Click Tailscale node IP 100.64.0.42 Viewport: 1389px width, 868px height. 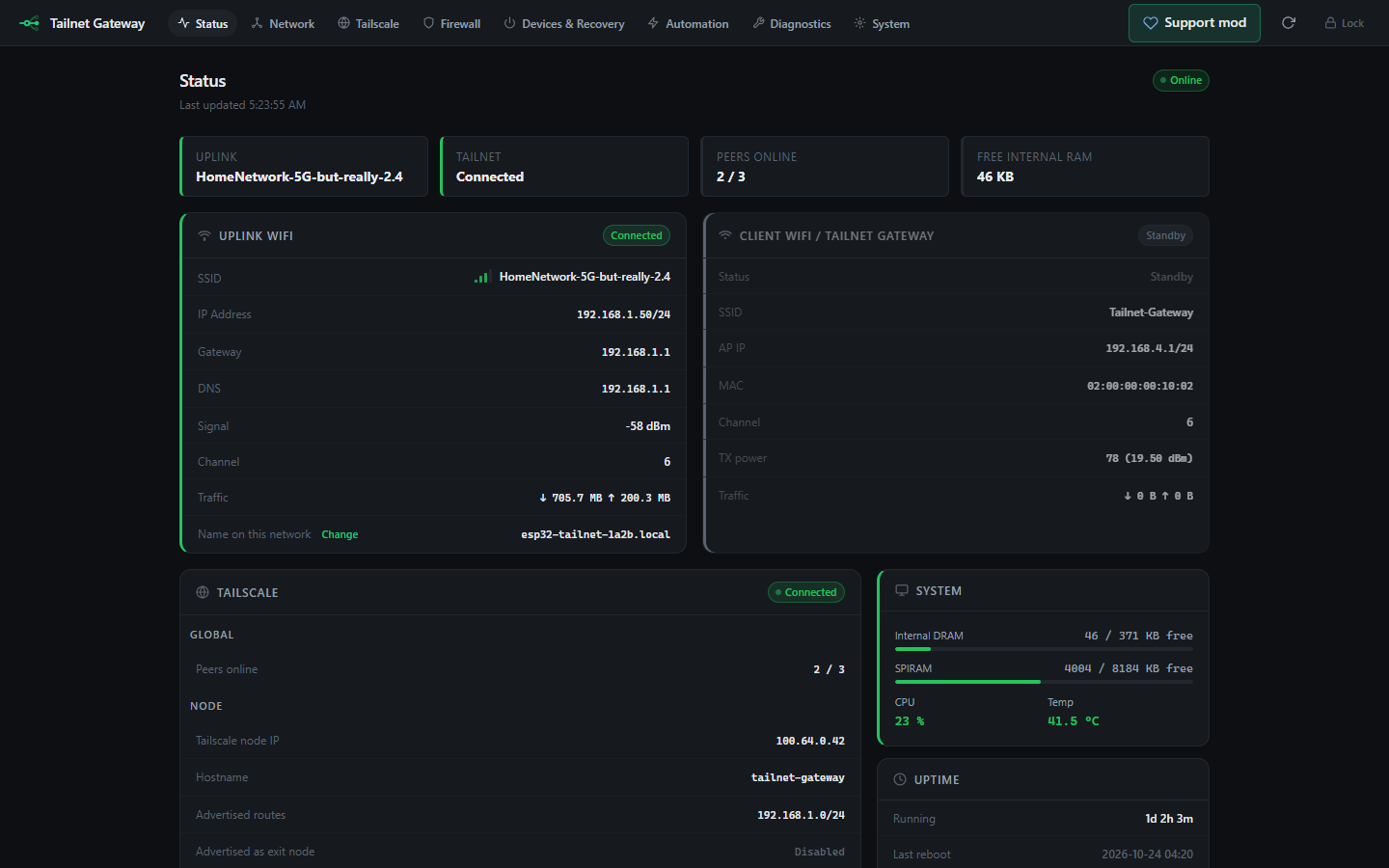810,741
